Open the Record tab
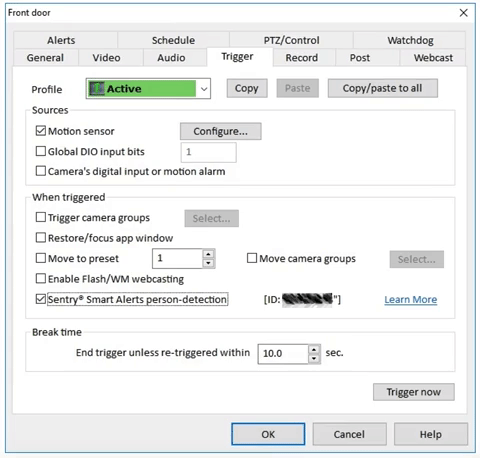This screenshot has width=480, height=458. coord(302,58)
